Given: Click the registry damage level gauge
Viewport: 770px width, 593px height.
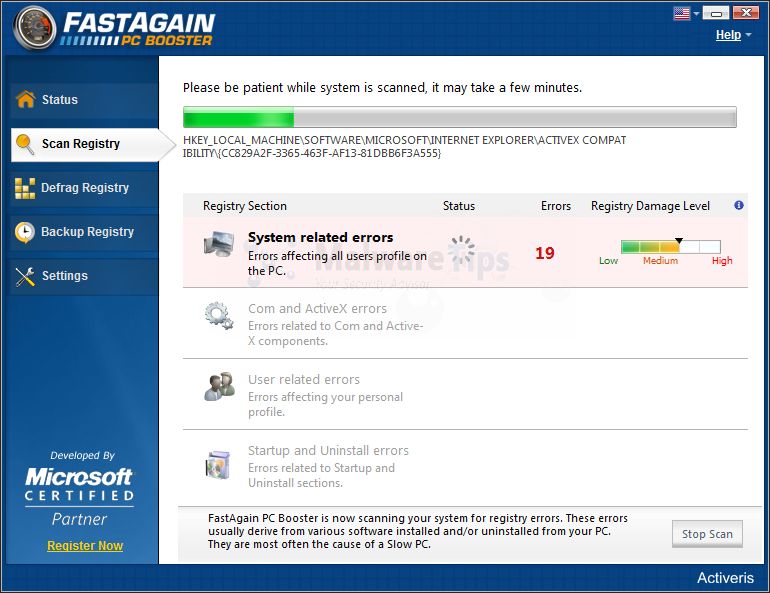Looking at the screenshot, I should tap(671, 246).
